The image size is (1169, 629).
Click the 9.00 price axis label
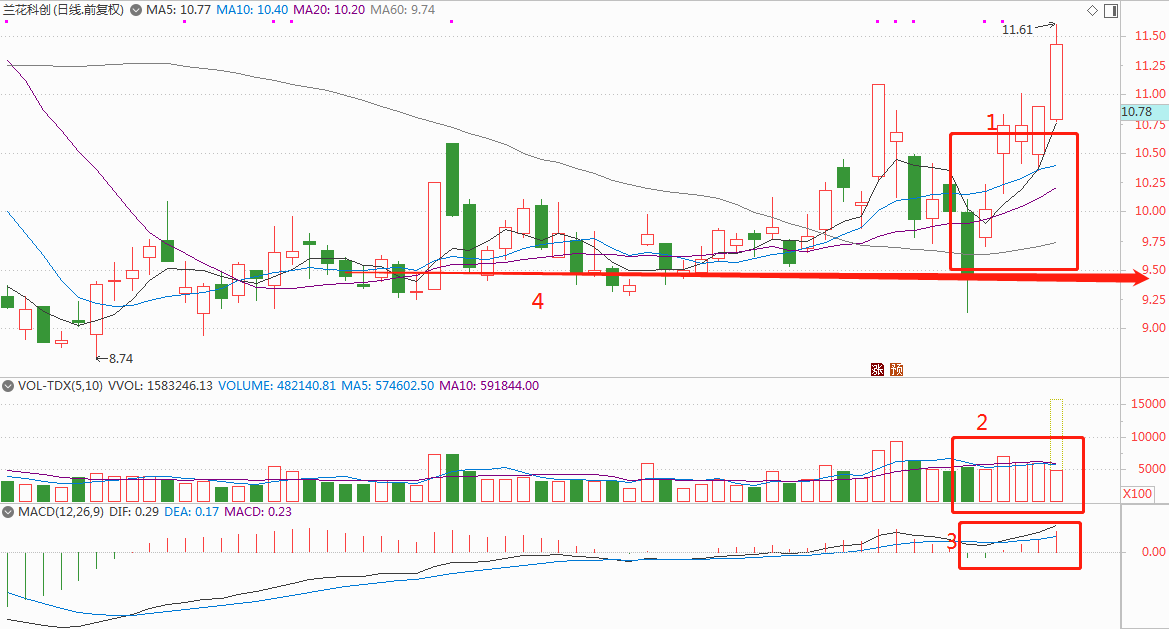tap(1153, 328)
